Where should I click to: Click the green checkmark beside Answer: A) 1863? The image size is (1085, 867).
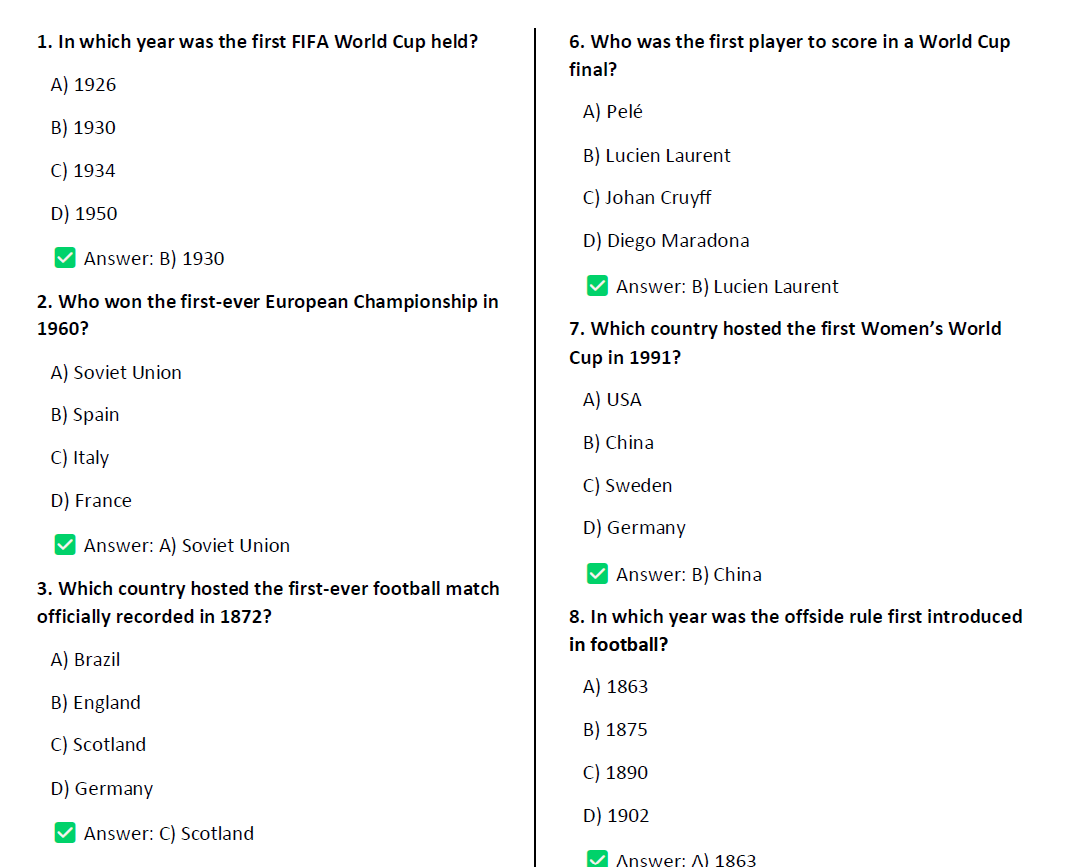tap(597, 859)
